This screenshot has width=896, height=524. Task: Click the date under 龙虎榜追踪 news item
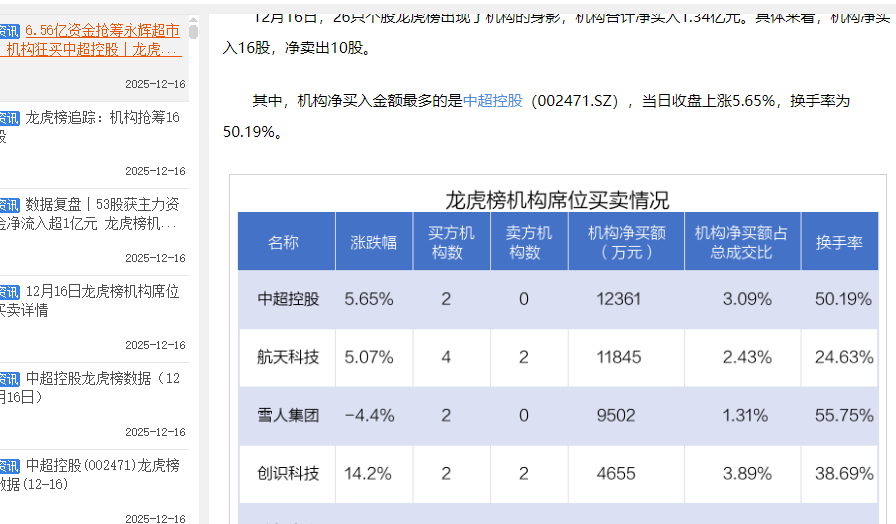tap(155, 171)
